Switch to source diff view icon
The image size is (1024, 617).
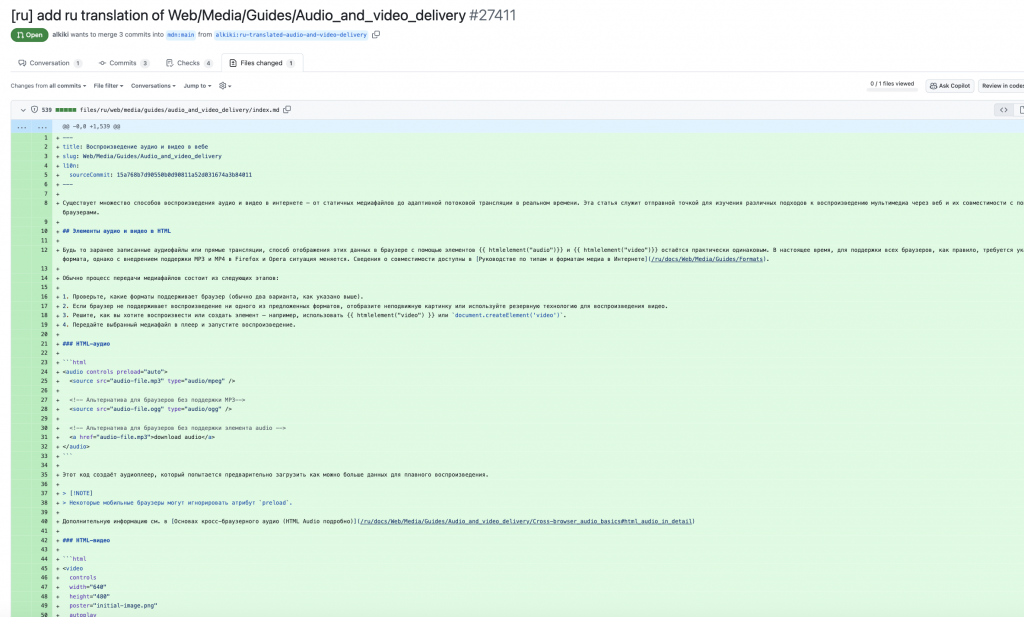[x=1003, y=109]
